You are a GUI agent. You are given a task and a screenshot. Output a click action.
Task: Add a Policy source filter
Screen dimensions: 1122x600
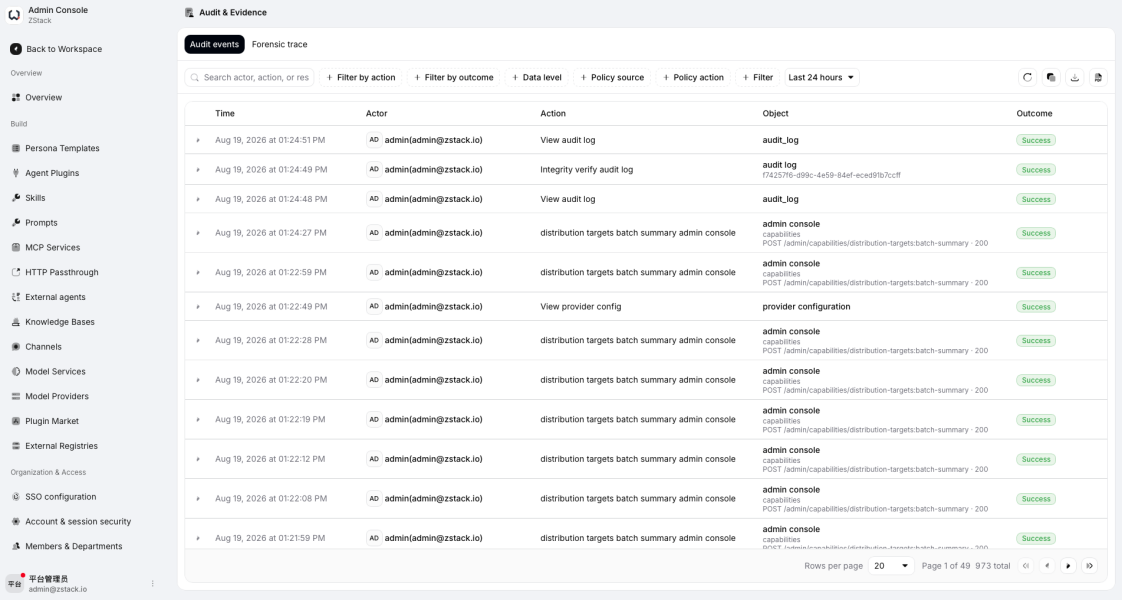pos(612,77)
